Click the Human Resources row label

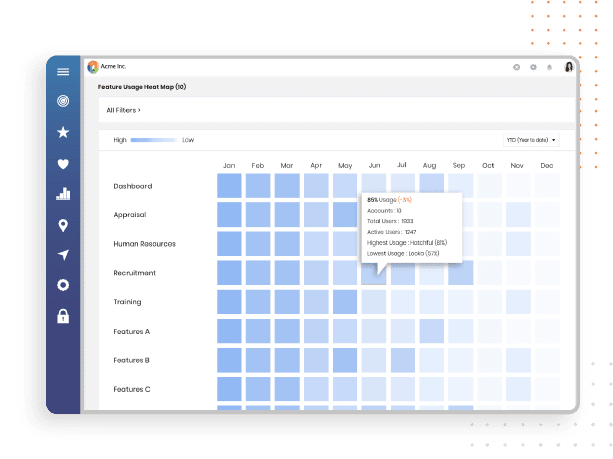[145, 244]
